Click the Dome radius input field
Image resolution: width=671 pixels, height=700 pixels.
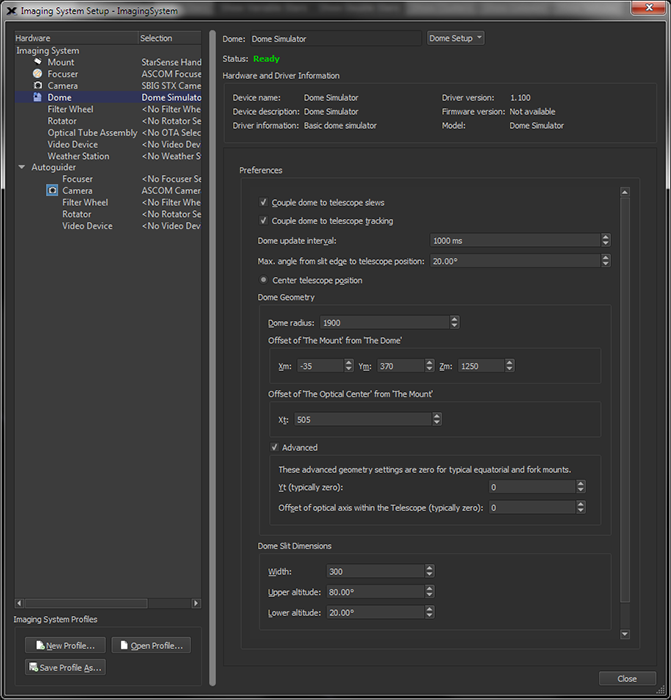pos(385,323)
